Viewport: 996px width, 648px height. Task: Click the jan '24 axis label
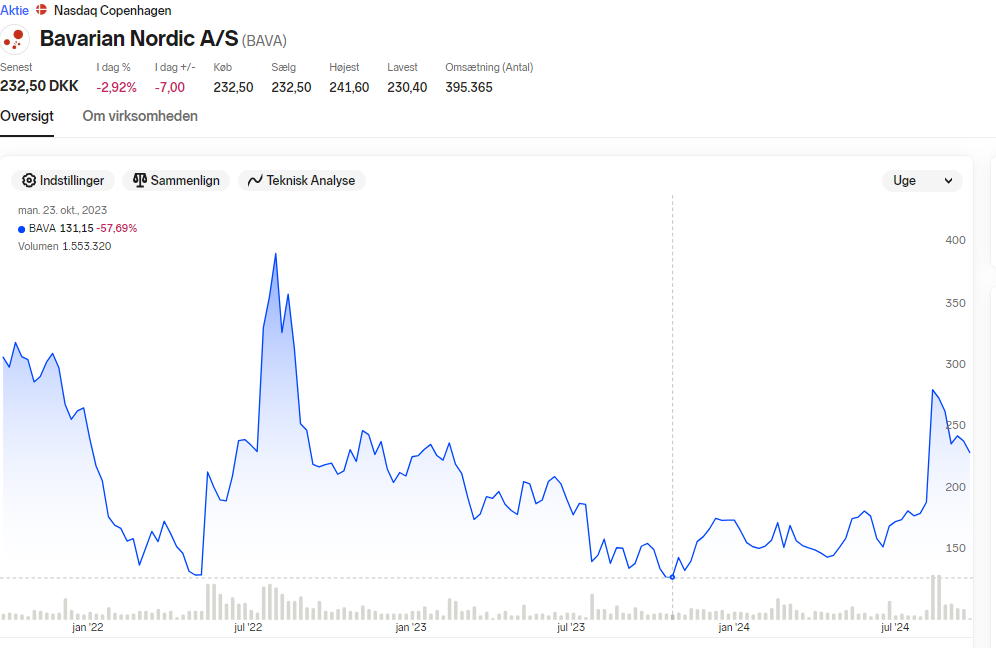click(x=734, y=628)
